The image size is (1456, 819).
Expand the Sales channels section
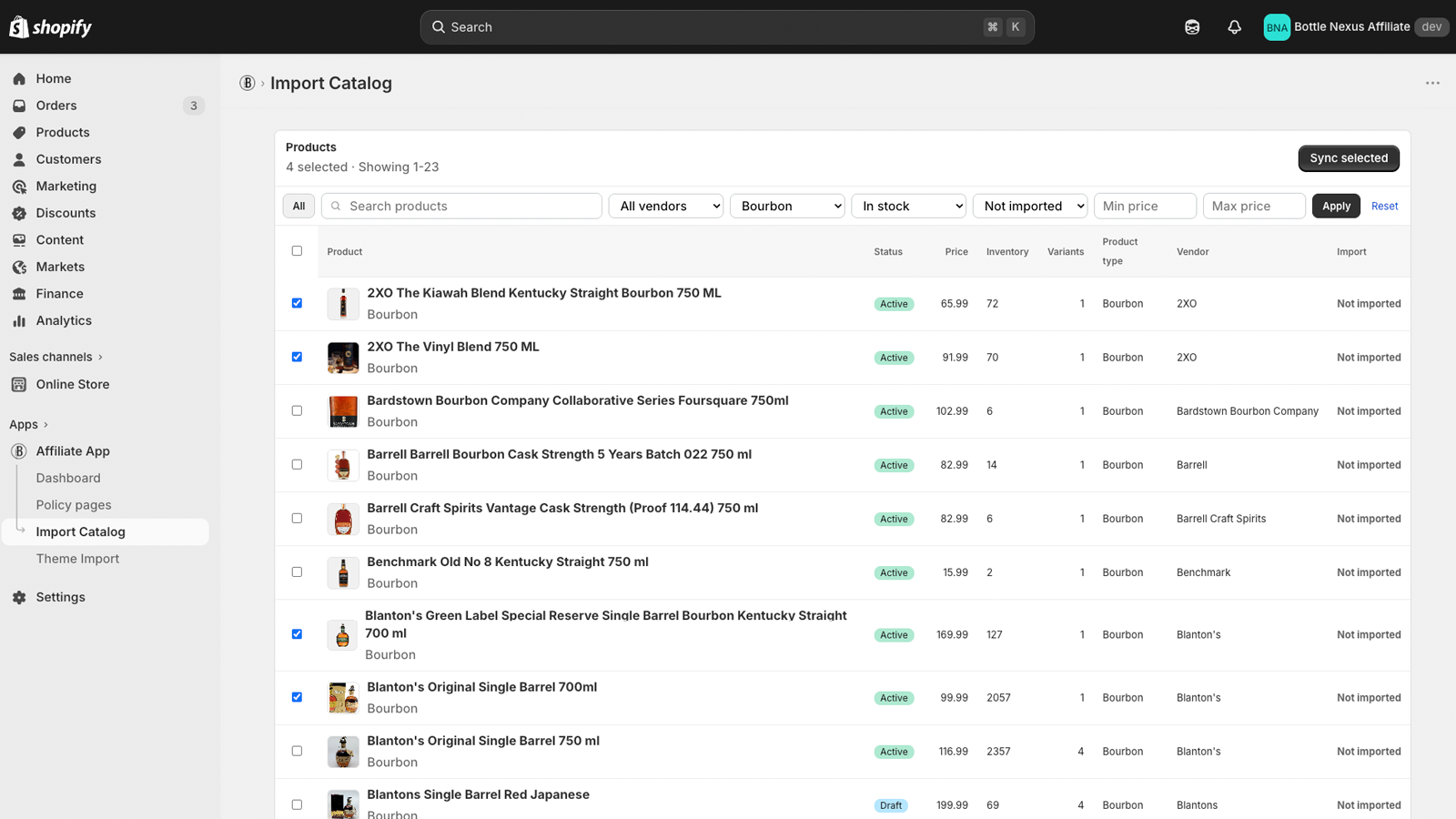click(56, 357)
